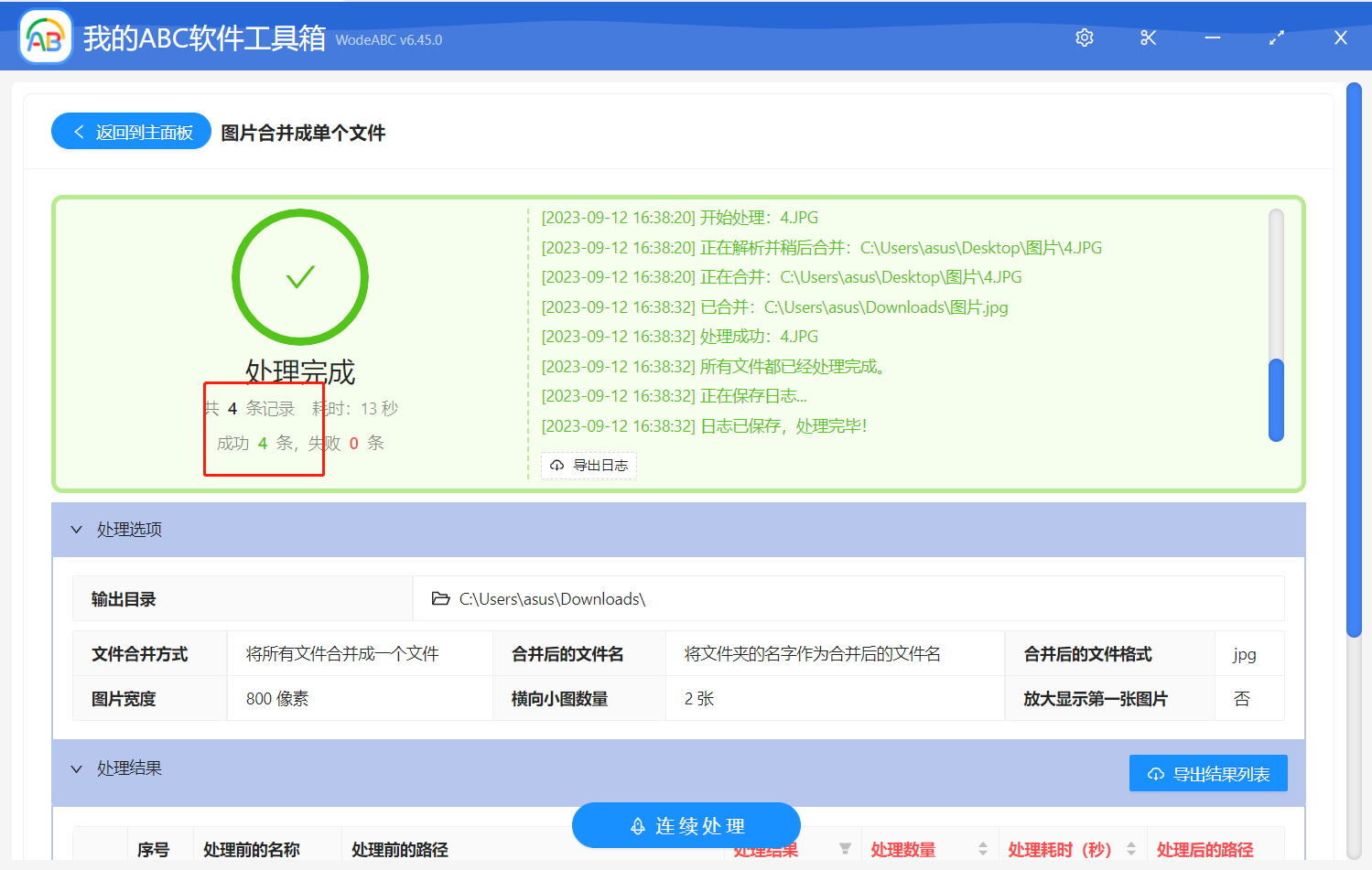This screenshot has width=1372, height=870.
Task: Click the scissors icon in the title bar
Action: pos(1148,38)
